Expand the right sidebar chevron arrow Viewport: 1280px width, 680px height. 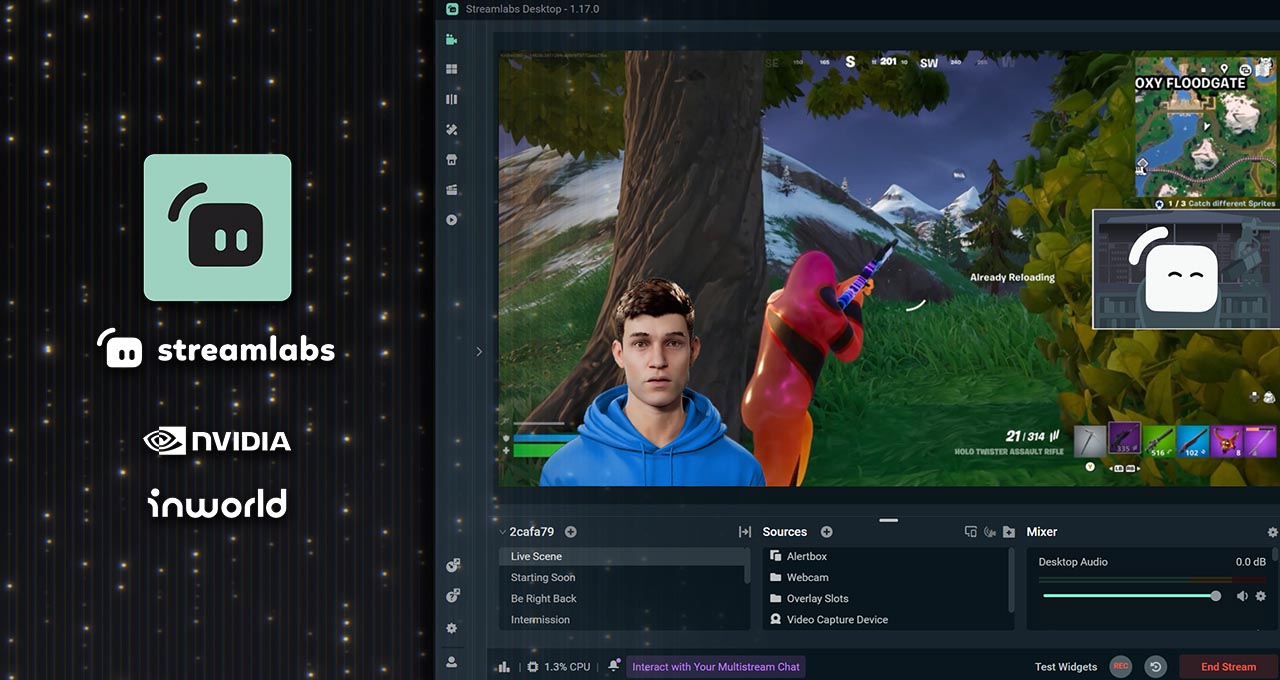479,351
